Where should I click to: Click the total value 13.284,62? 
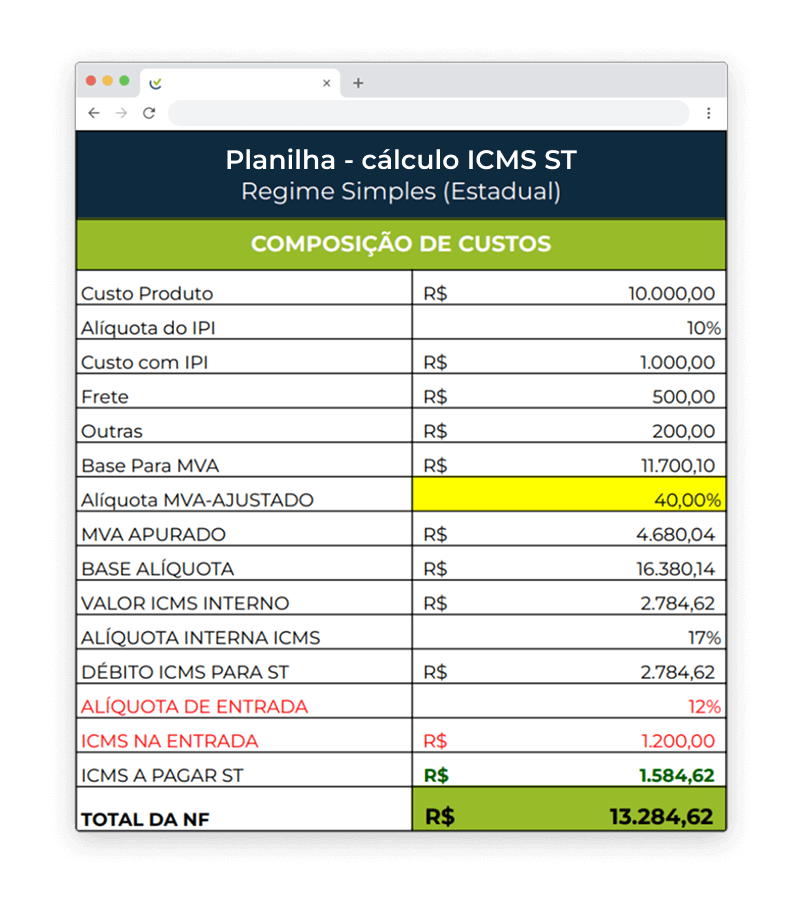662,816
